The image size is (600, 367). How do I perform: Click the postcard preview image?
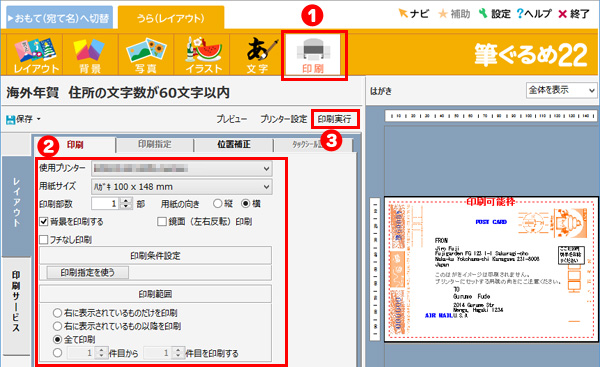click(x=491, y=269)
